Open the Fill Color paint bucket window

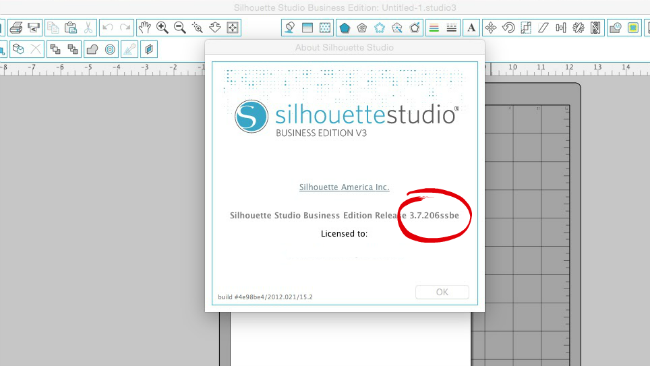290,28
